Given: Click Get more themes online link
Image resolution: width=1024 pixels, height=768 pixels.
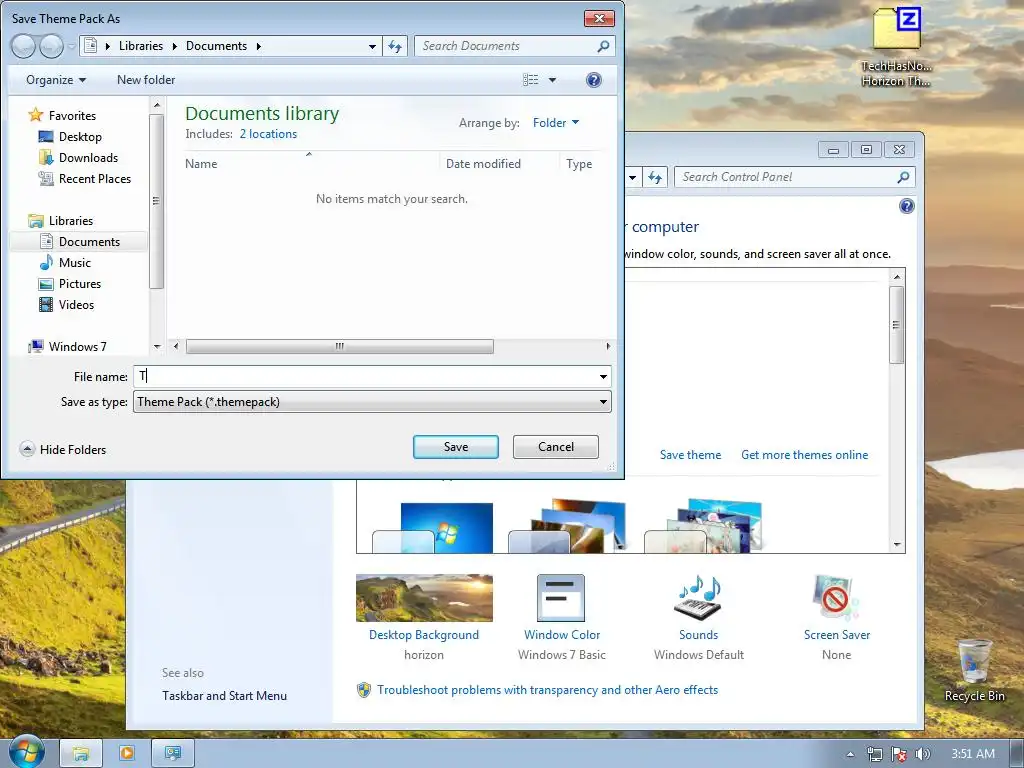Looking at the screenshot, I should pos(805,455).
